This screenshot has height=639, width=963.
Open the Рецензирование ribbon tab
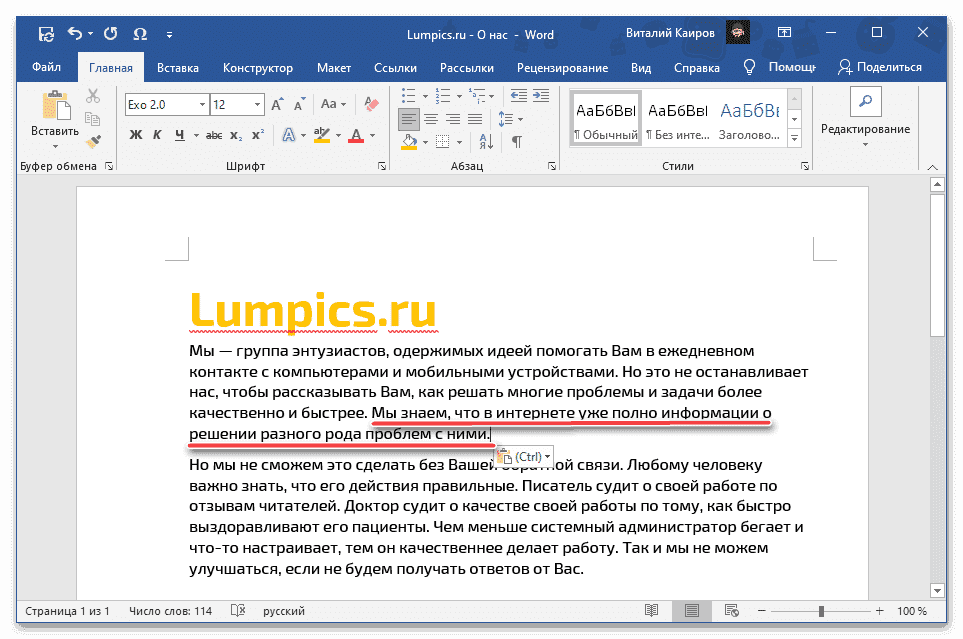coord(563,67)
